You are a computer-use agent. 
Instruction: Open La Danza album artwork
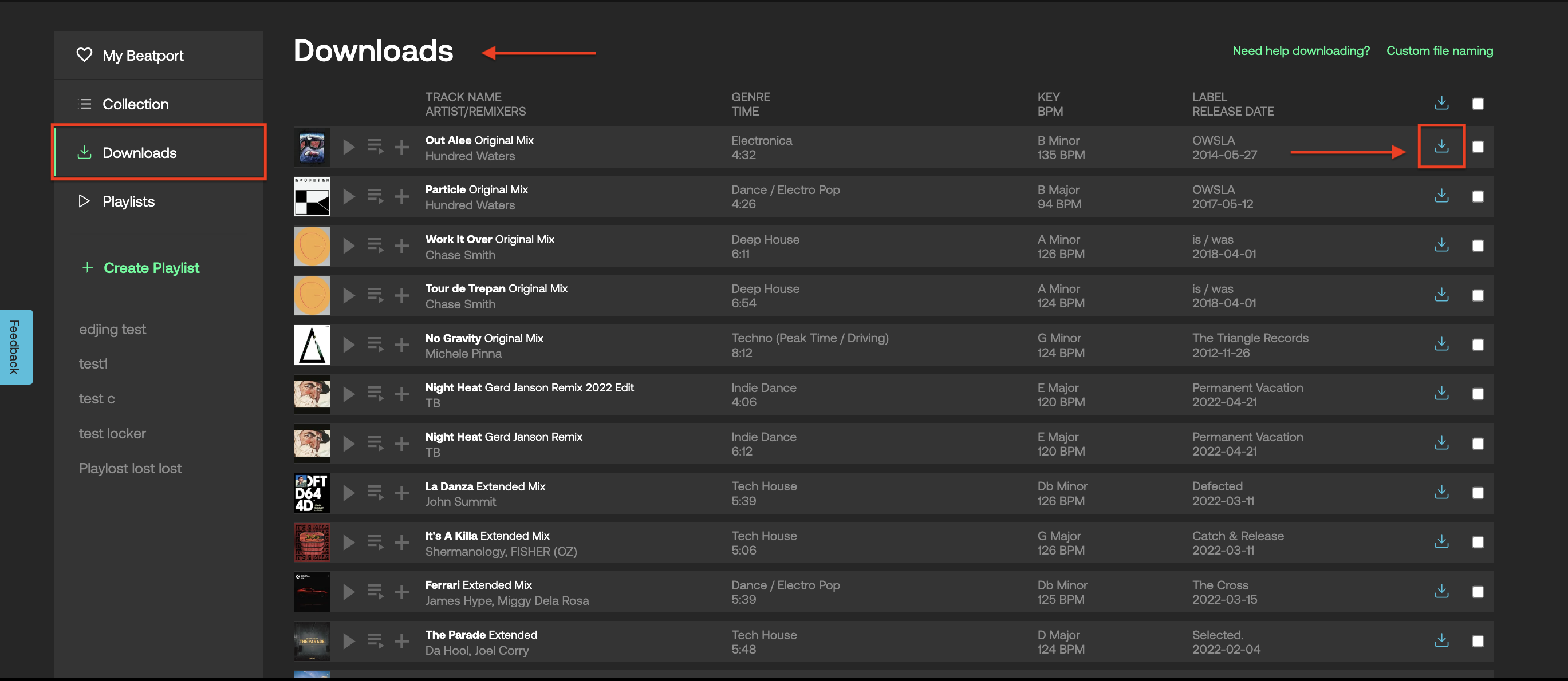pos(312,493)
